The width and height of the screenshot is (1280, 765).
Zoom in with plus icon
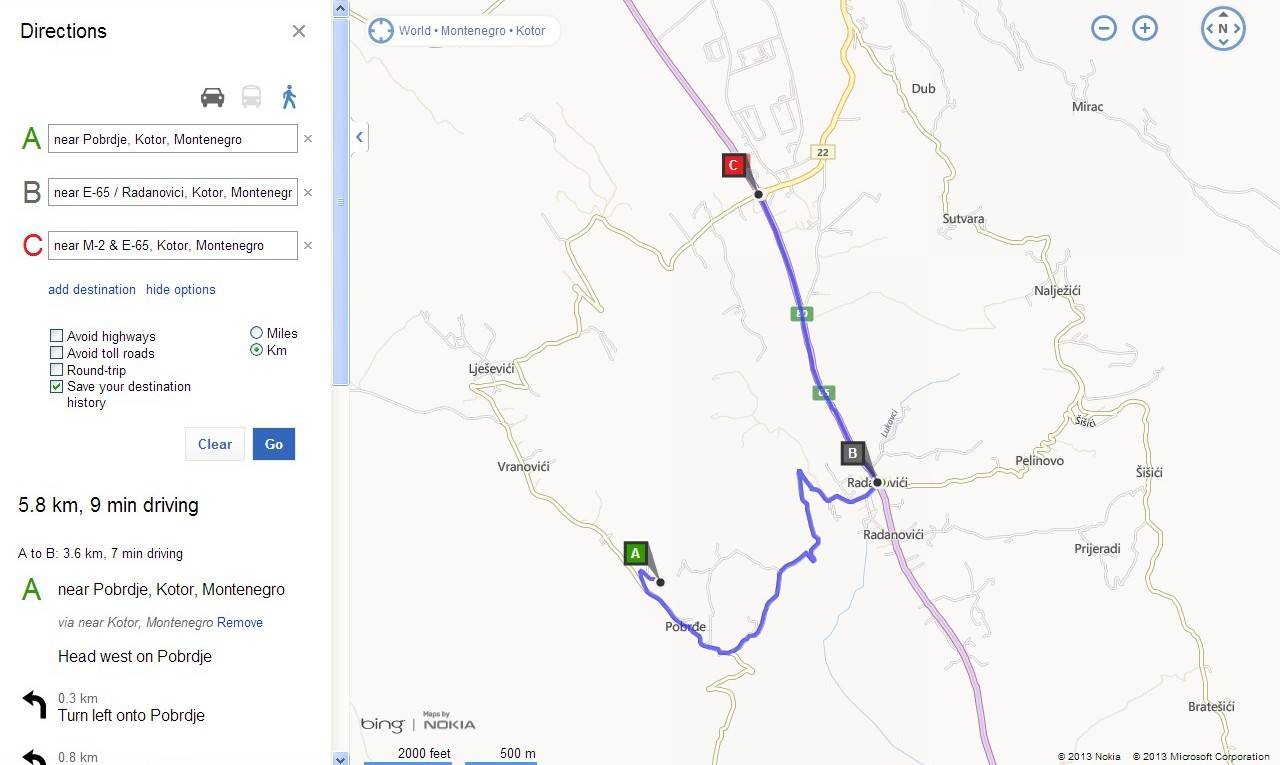[x=1145, y=28]
